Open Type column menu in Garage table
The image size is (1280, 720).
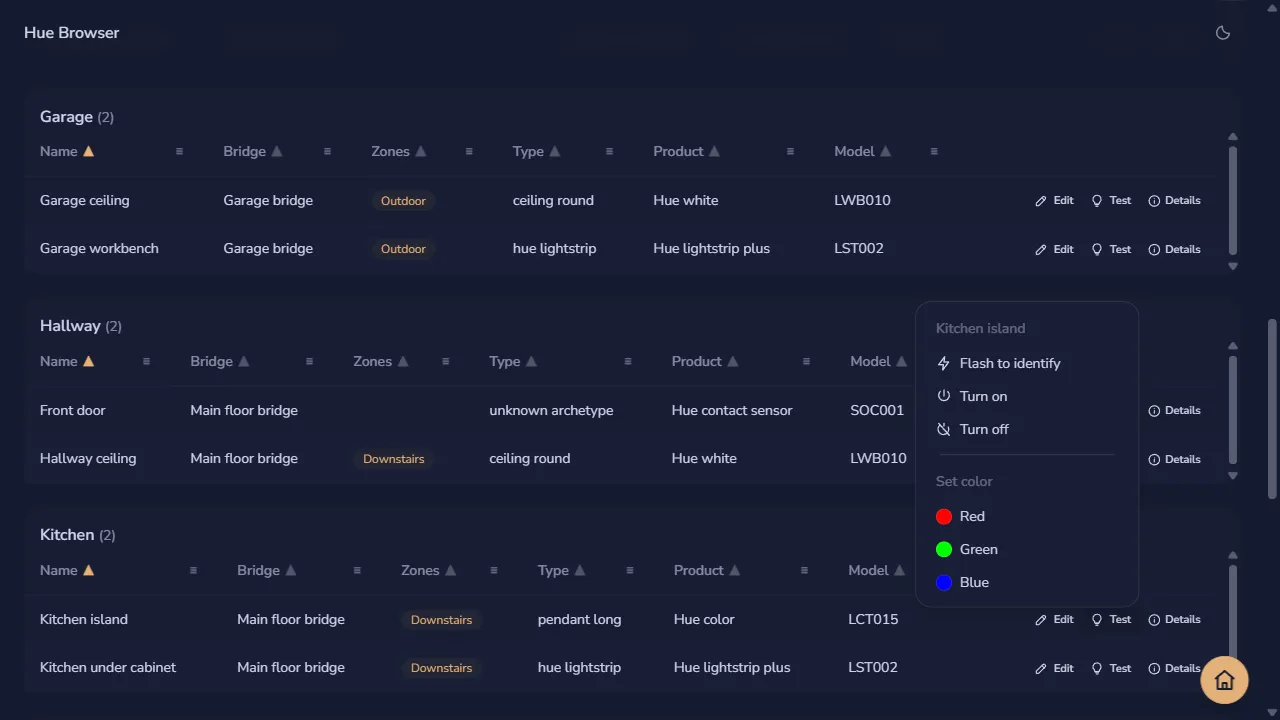[x=609, y=152]
